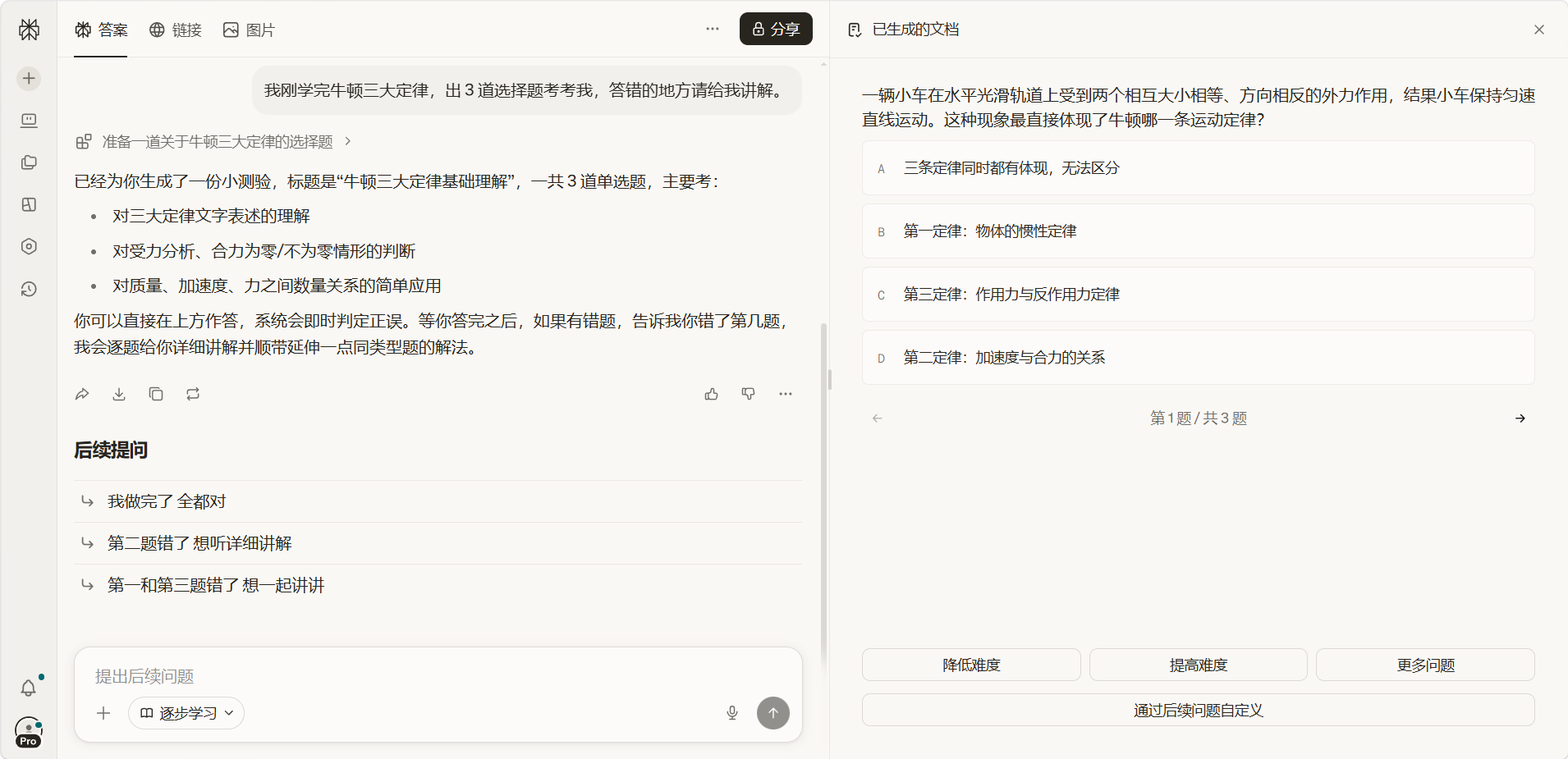This screenshot has height=759, width=1568.
Task: Switch to the 链接 tab
Action: pyautogui.click(x=176, y=30)
